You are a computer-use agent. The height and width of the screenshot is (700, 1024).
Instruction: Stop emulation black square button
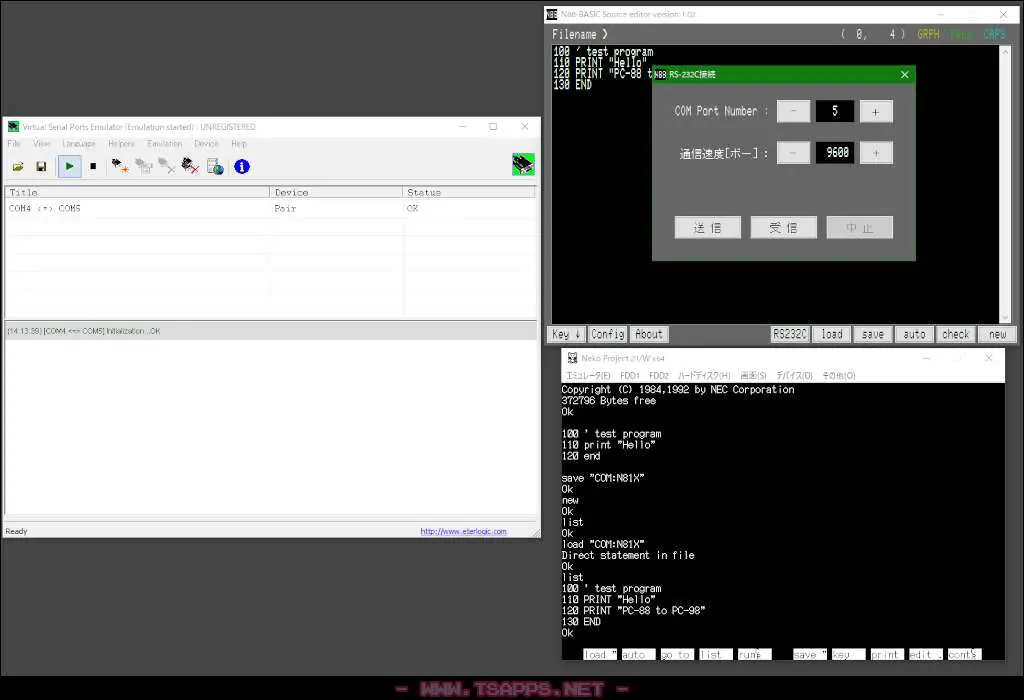(93, 167)
